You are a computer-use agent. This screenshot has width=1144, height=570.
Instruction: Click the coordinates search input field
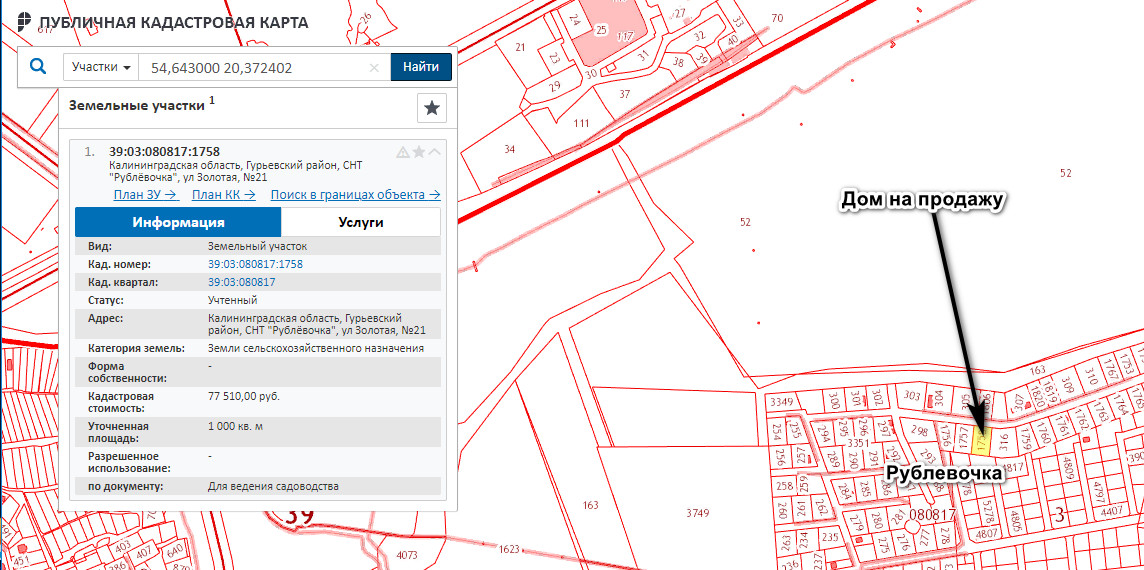click(x=254, y=68)
